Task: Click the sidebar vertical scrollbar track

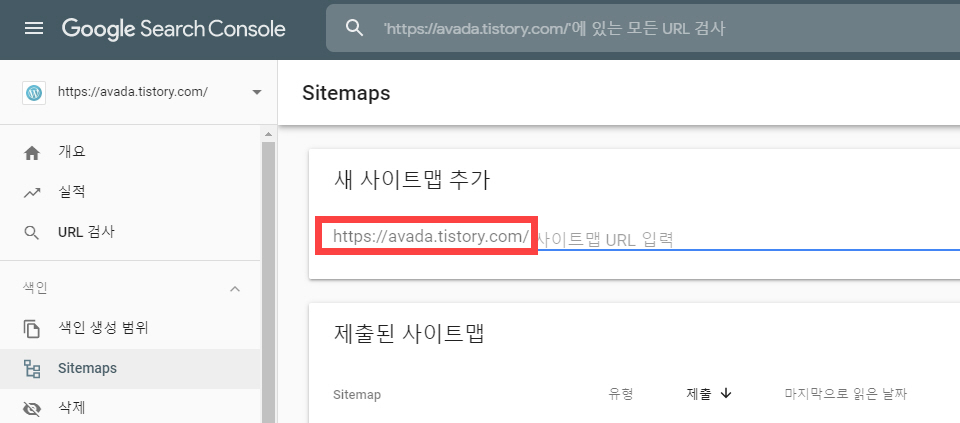Action: point(268,282)
